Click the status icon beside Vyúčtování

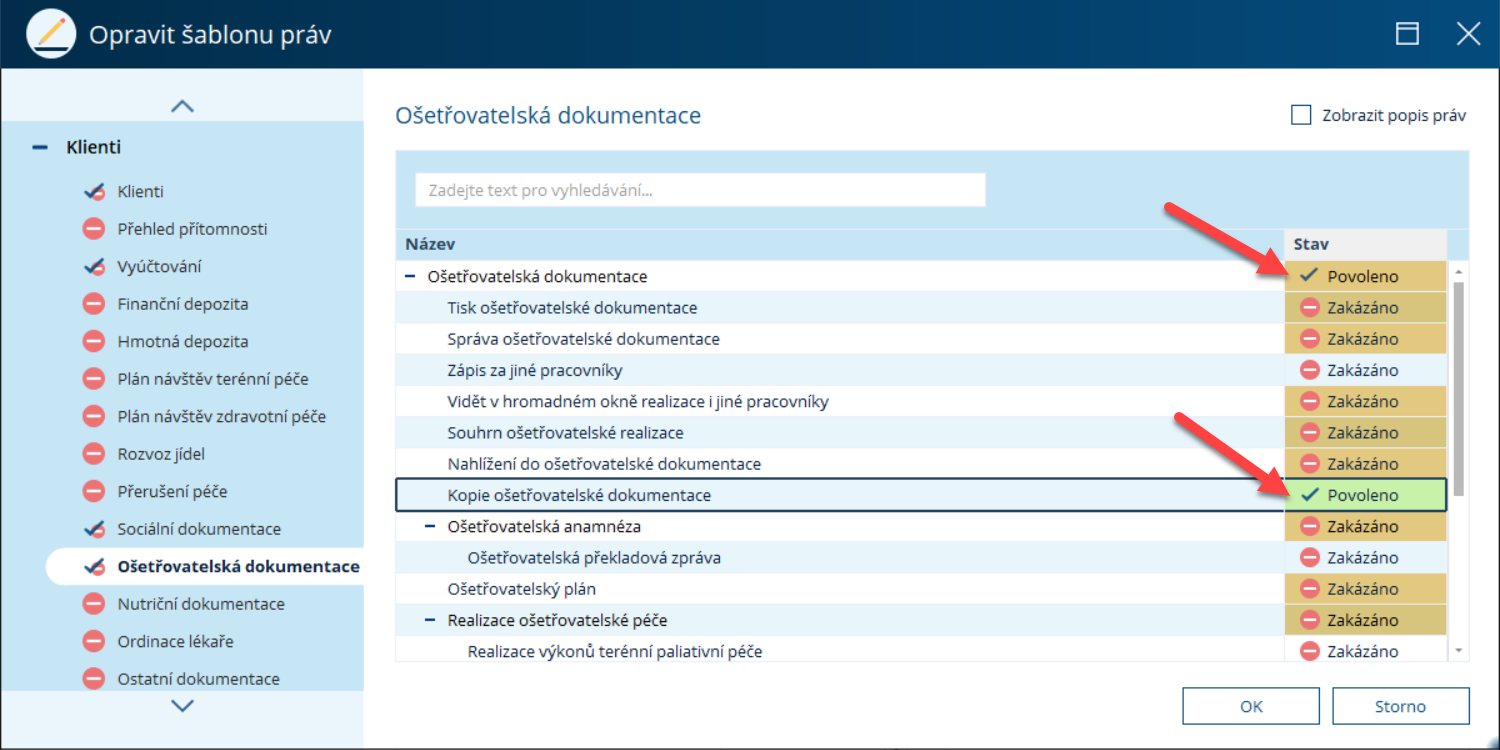click(x=95, y=267)
